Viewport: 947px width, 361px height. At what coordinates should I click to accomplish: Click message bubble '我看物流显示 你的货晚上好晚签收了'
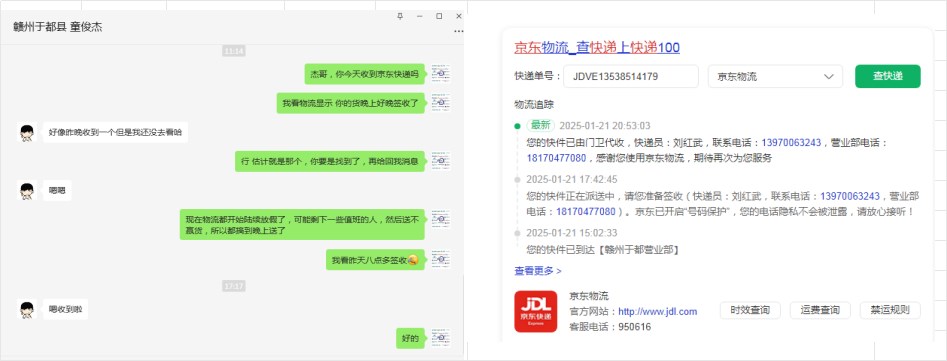[x=351, y=103]
